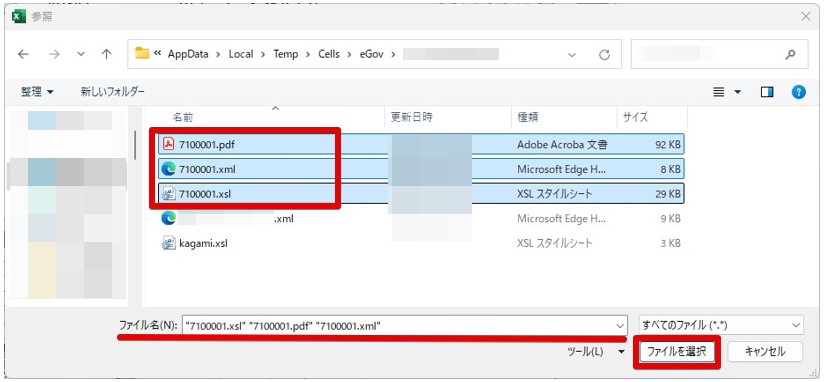Click the Excel icon in title bar
This screenshot has width=825, height=382.
click(x=18, y=16)
